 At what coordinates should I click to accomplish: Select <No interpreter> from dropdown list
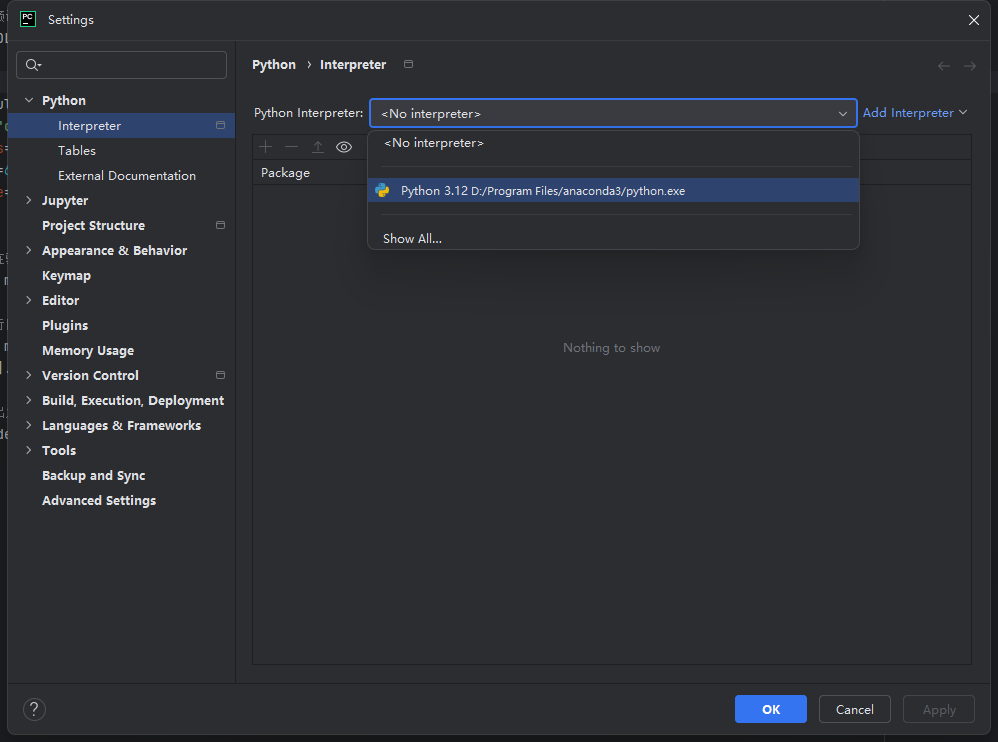[x=614, y=143]
